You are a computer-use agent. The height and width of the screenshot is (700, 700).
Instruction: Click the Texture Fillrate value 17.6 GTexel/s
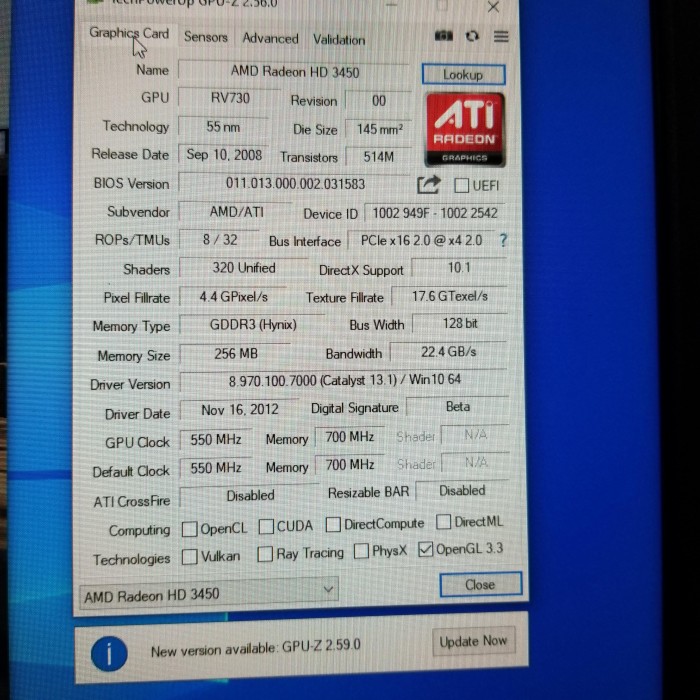point(449,296)
